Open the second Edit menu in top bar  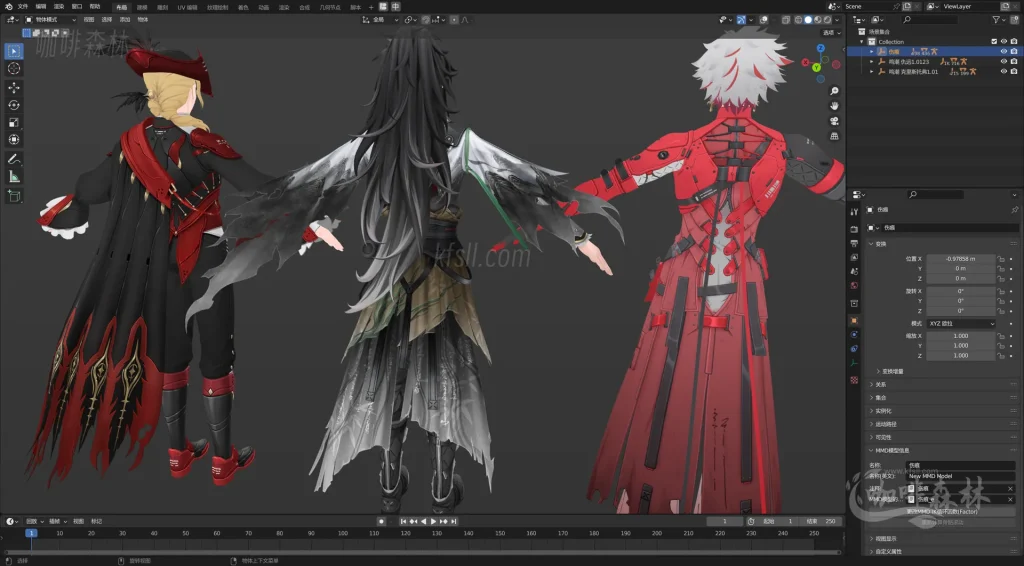[40, 7]
